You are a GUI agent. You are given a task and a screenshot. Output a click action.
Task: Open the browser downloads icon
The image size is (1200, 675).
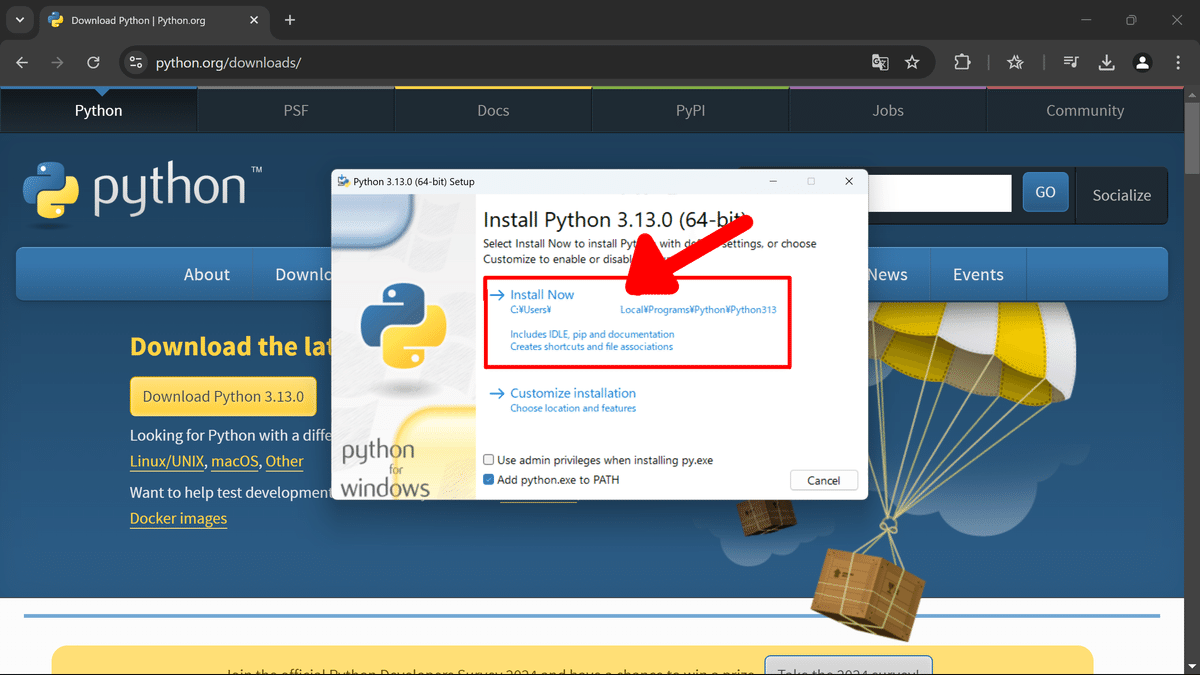pyautogui.click(x=1107, y=62)
